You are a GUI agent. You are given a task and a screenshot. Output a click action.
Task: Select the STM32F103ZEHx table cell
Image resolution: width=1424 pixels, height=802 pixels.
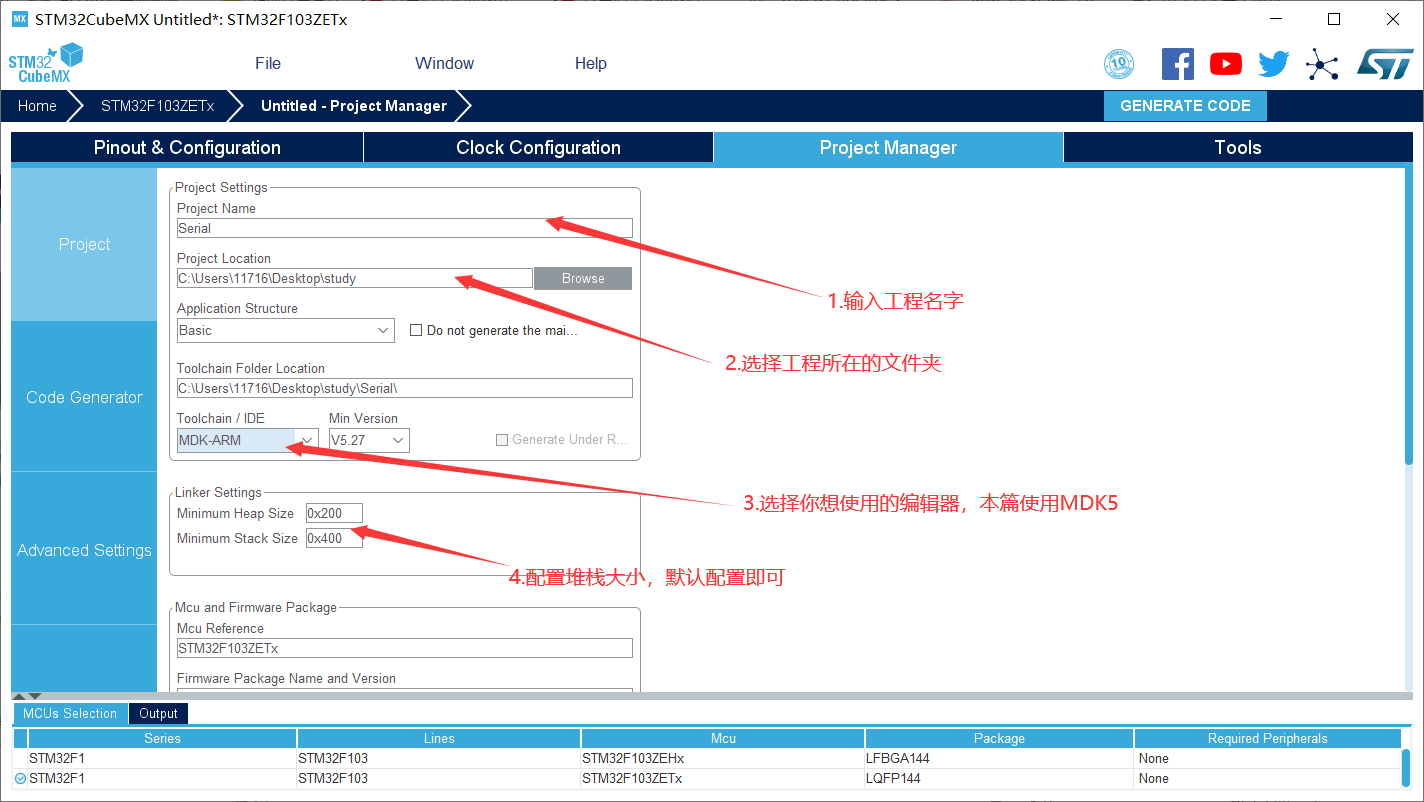coord(723,758)
